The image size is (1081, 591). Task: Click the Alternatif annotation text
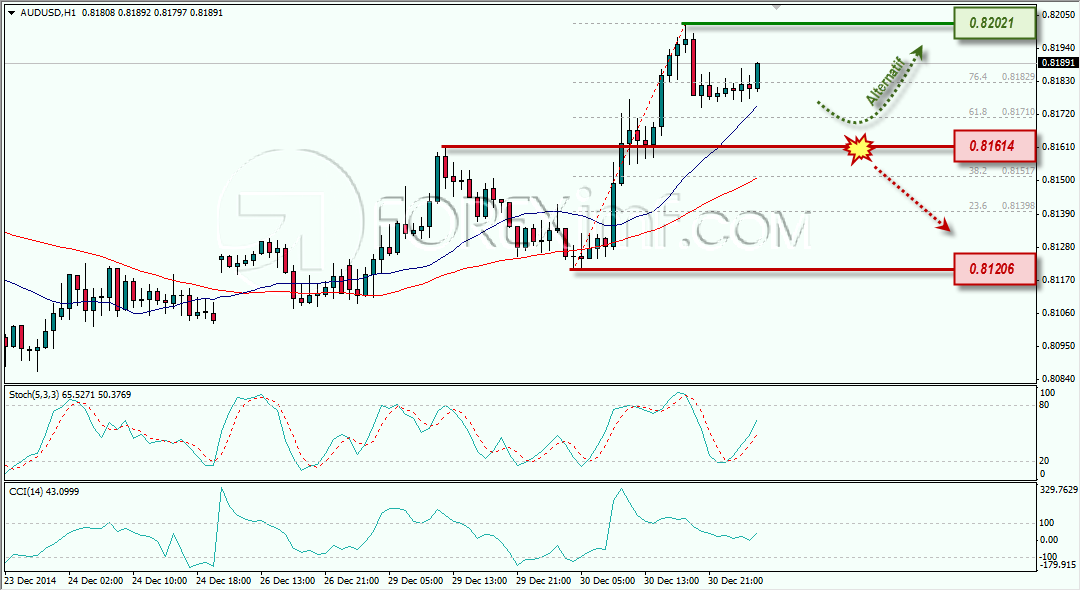click(x=885, y=81)
